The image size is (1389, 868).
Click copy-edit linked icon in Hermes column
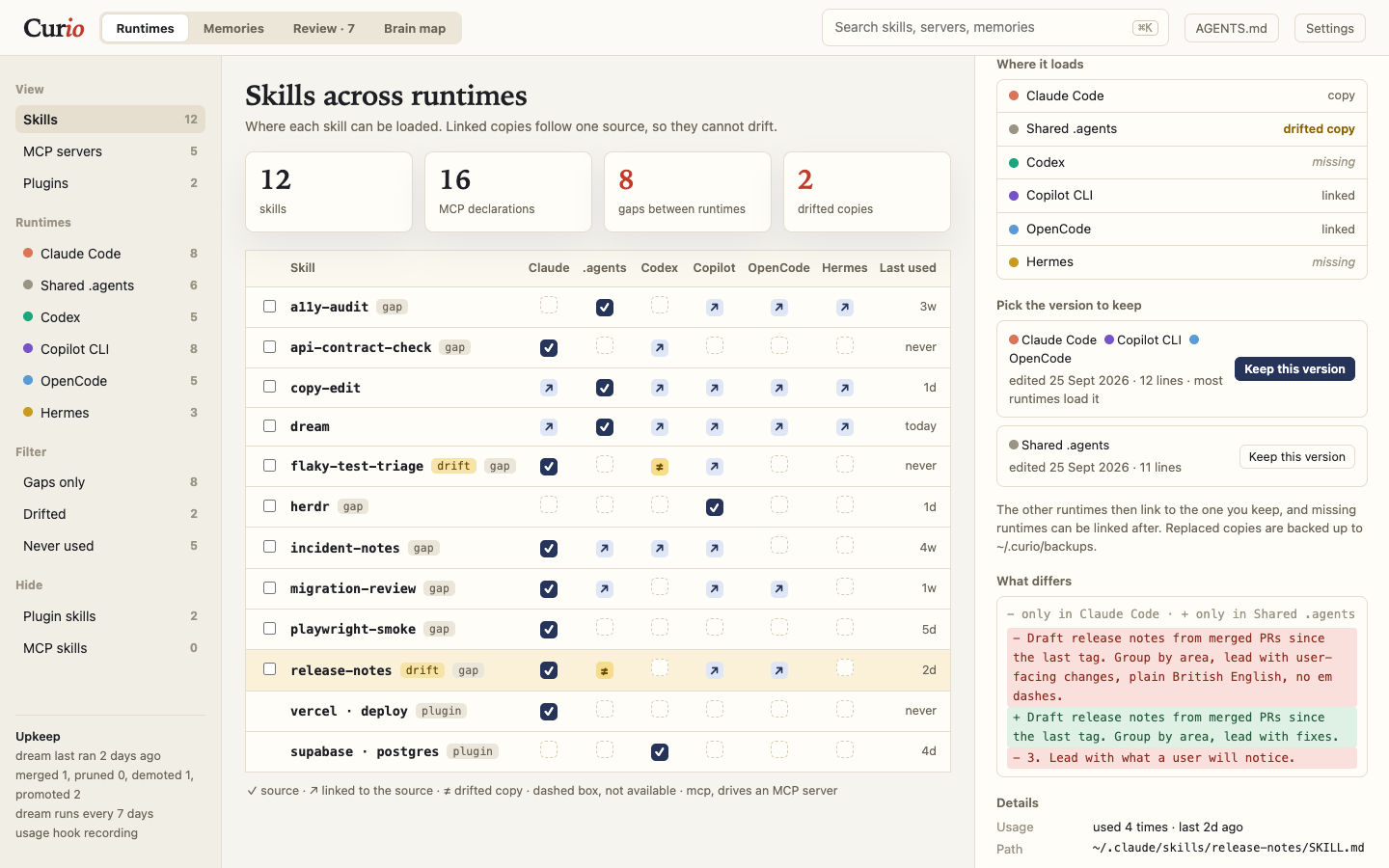pos(845,388)
